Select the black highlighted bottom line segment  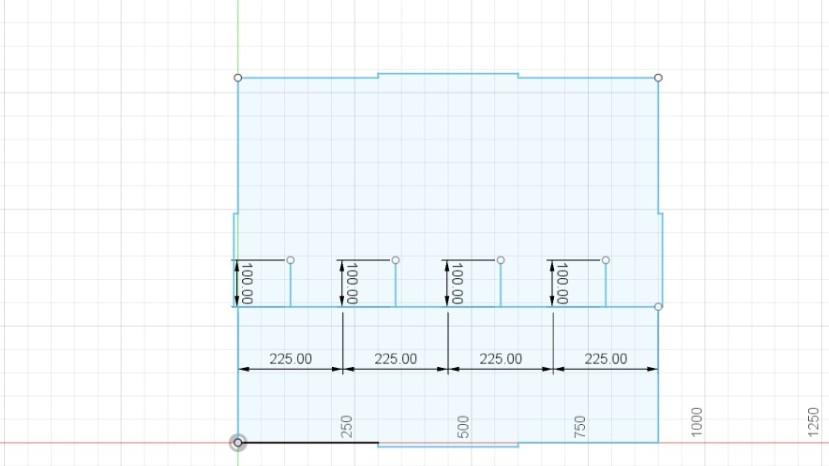pyautogui.click(x=308, y=442)
